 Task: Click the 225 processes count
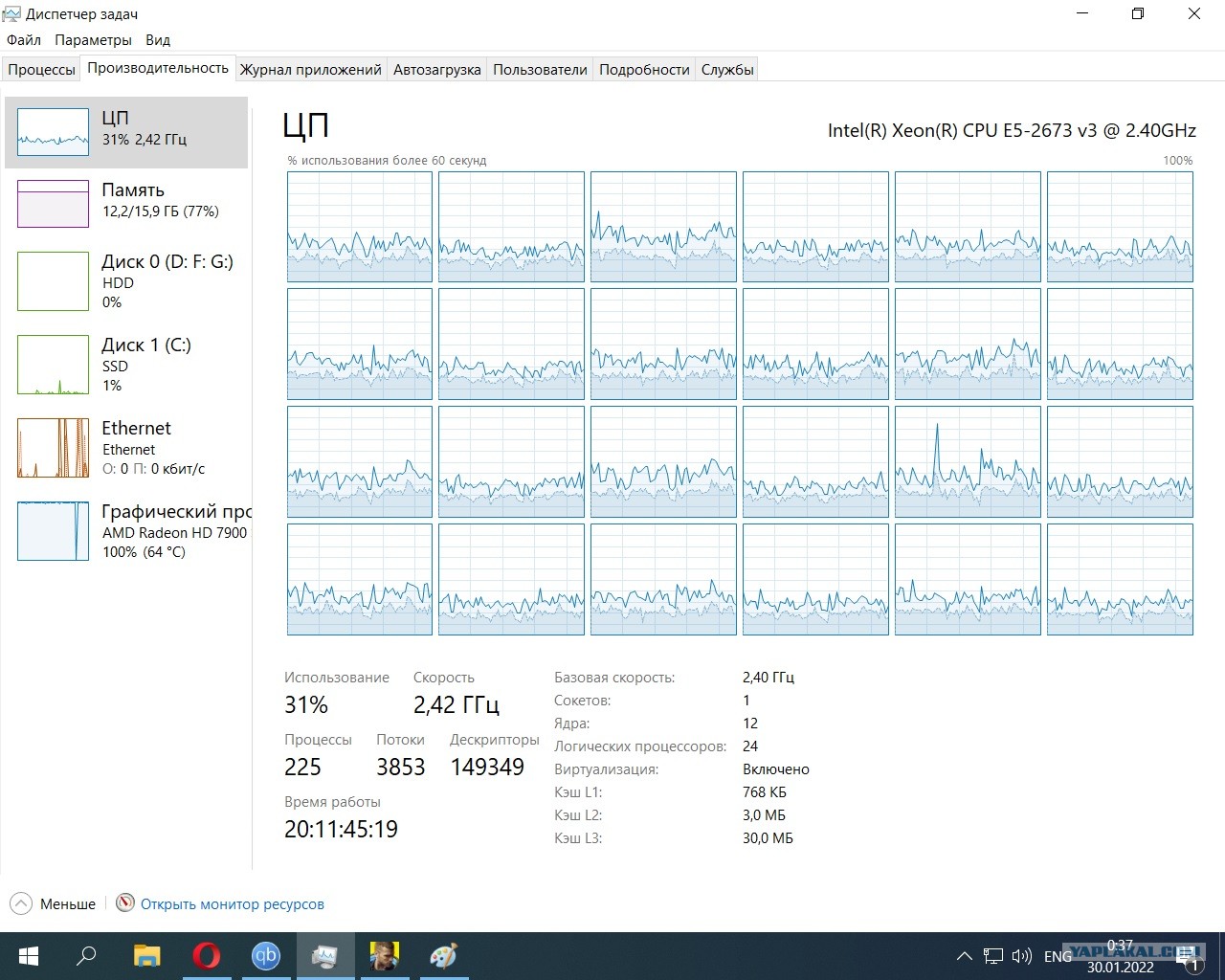pyautogui.click(x=302, y=768)
